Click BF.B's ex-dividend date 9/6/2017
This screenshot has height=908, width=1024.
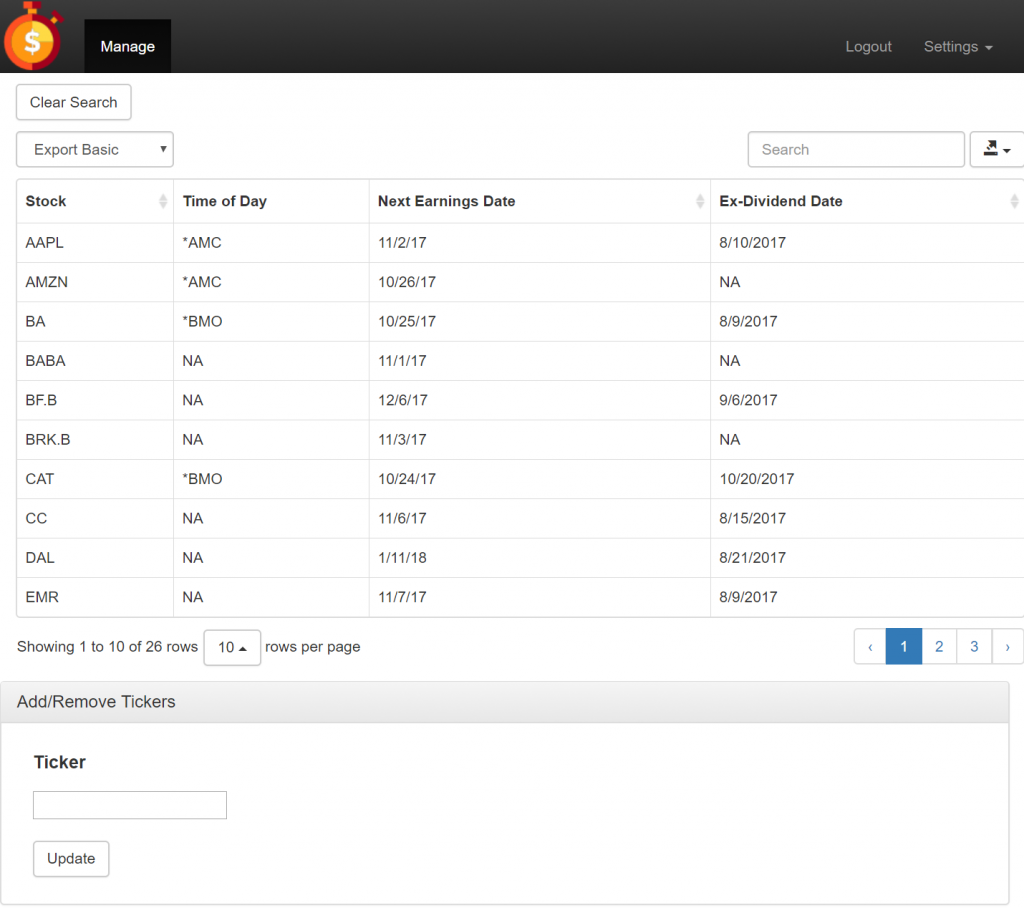pos(748,400)
